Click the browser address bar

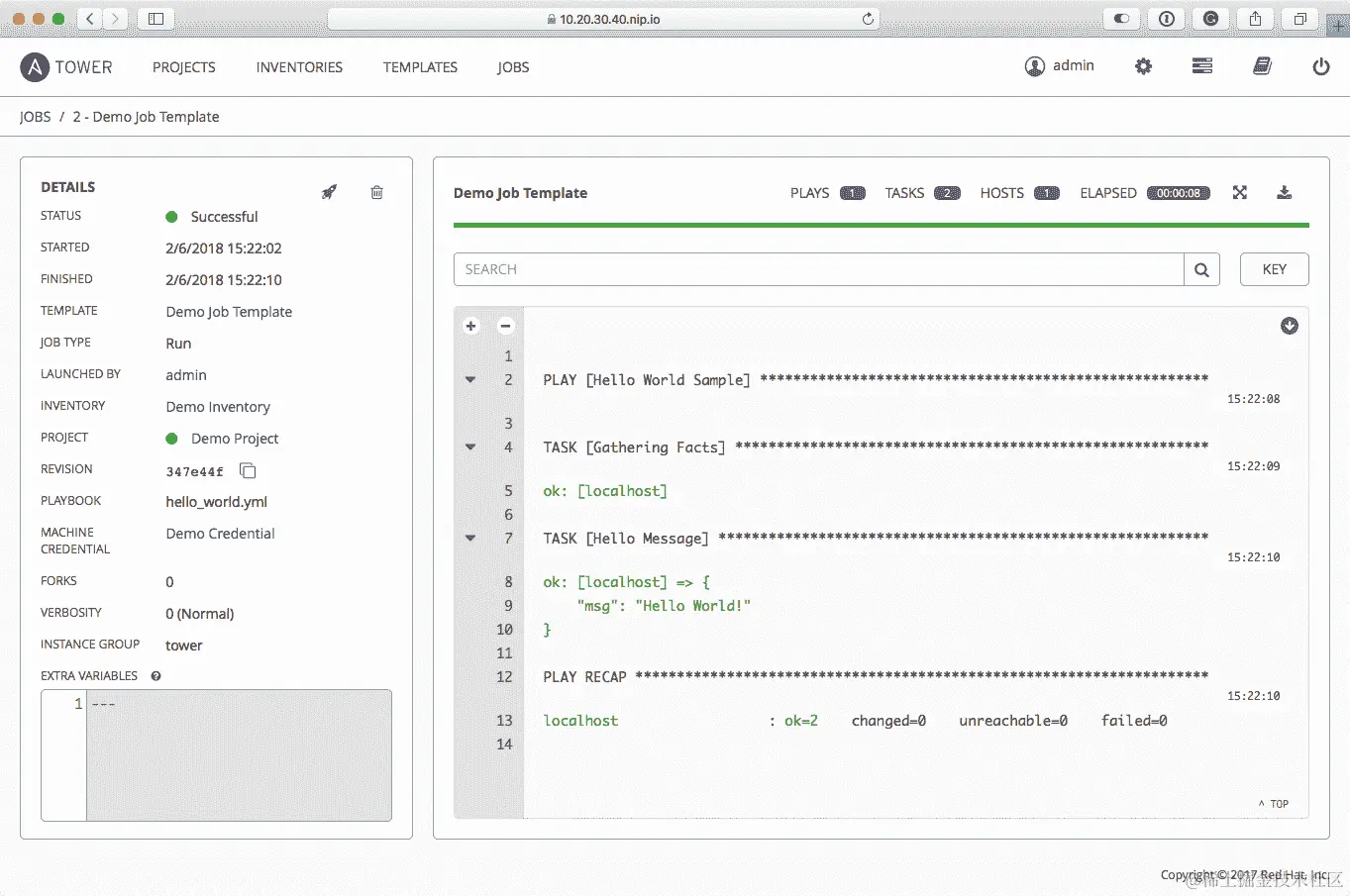click(603, 19)
